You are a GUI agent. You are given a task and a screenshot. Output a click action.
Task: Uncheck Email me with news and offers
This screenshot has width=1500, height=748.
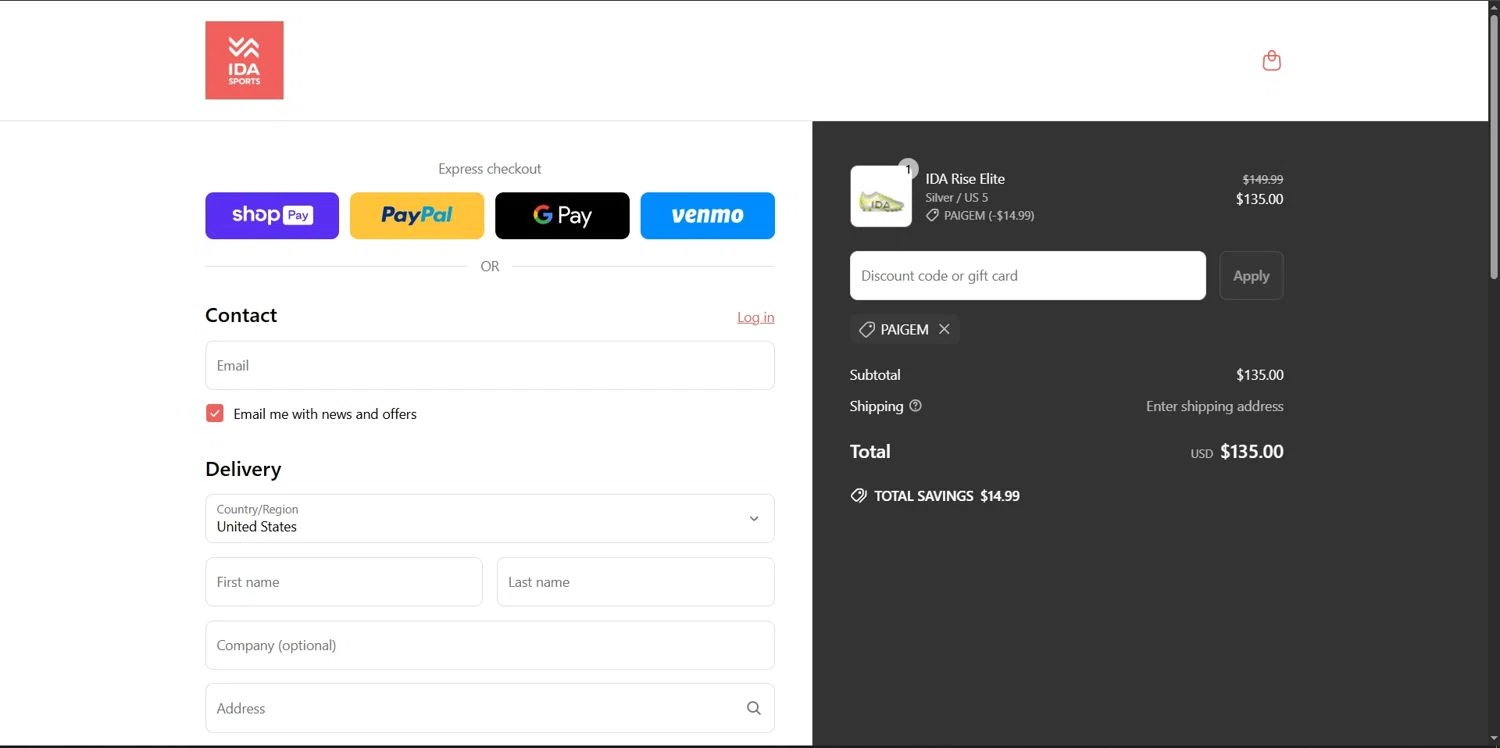click(215, 413)
